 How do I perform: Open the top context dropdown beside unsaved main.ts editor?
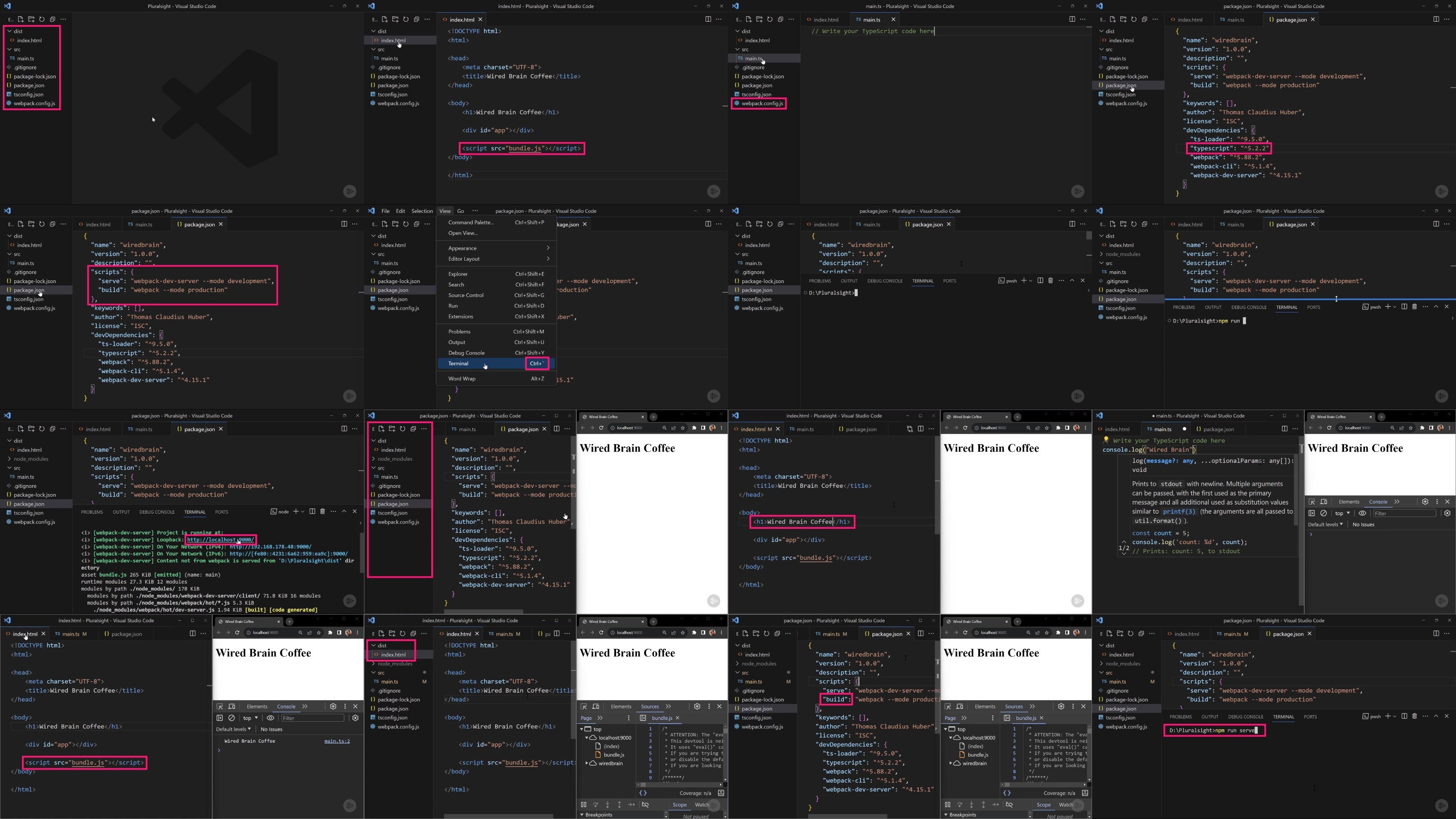pos(1342,513)
